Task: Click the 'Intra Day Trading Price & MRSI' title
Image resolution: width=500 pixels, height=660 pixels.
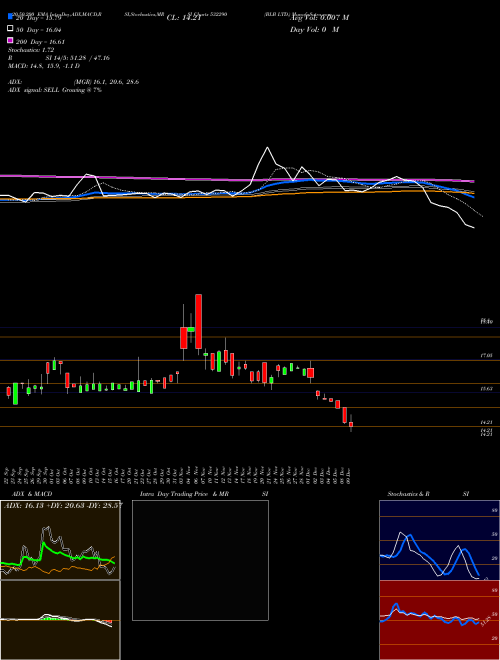Action: tap(204, 494)
